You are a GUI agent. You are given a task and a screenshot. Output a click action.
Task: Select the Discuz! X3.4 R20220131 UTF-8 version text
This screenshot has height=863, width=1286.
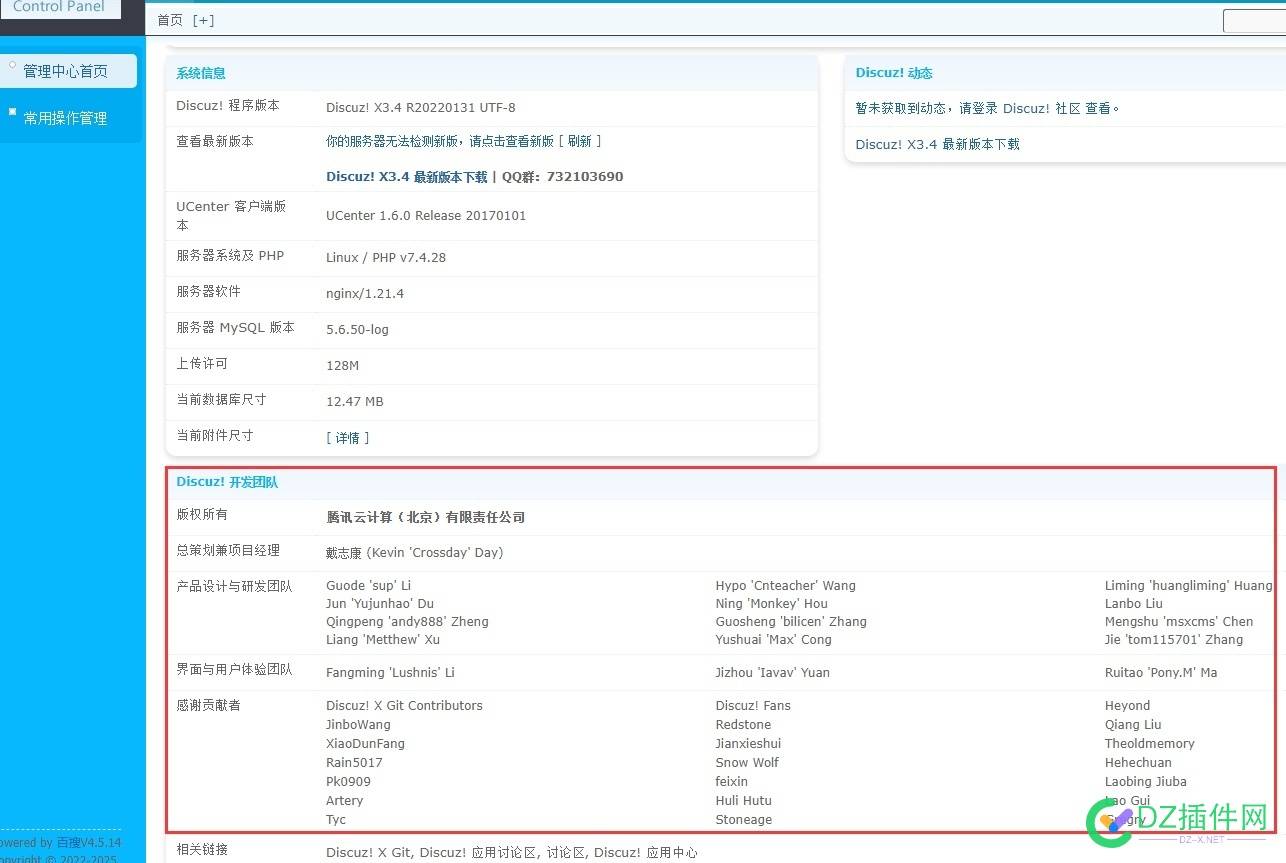[x=421, y=108]
